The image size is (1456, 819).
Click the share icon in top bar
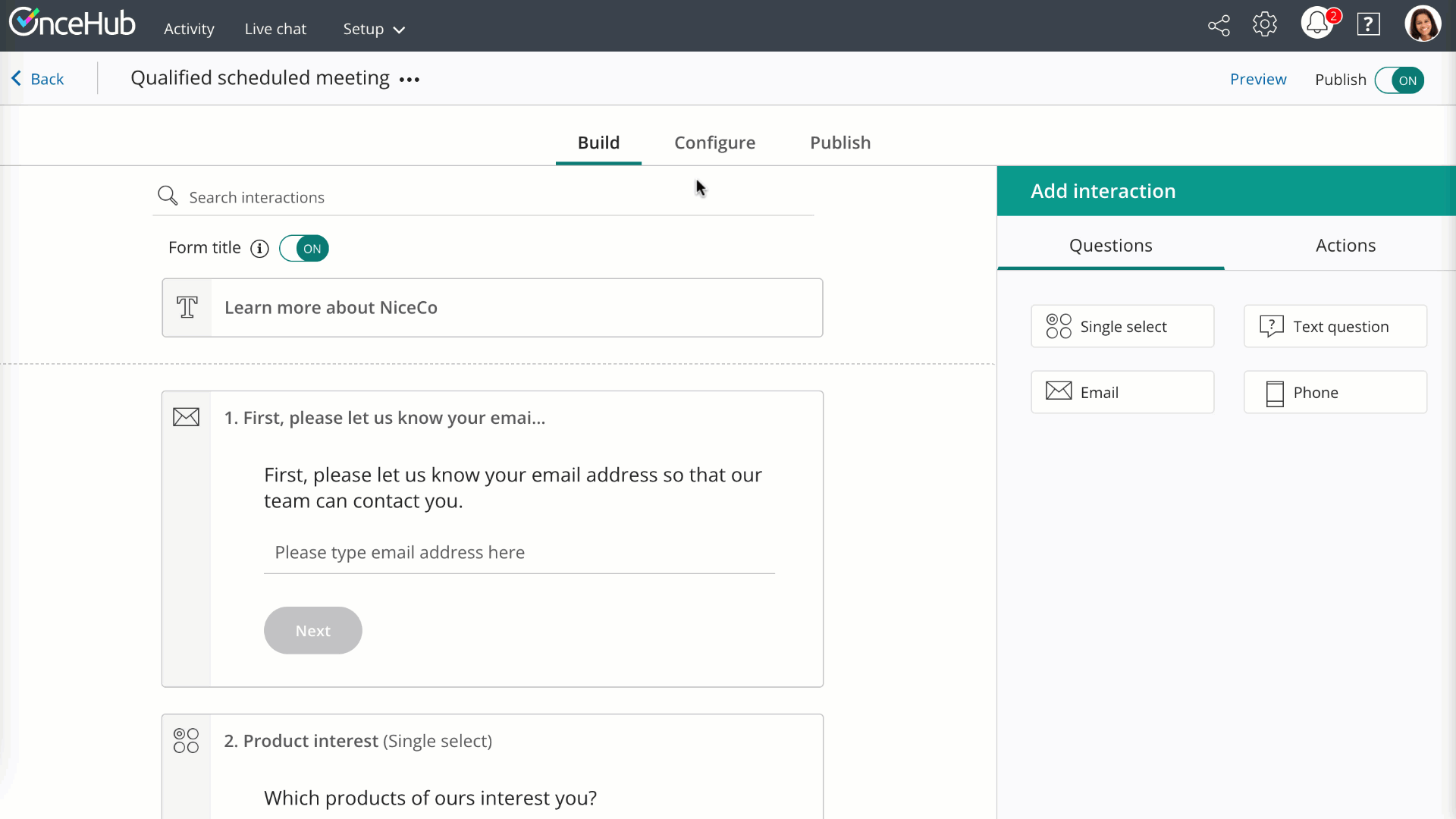1219,26
